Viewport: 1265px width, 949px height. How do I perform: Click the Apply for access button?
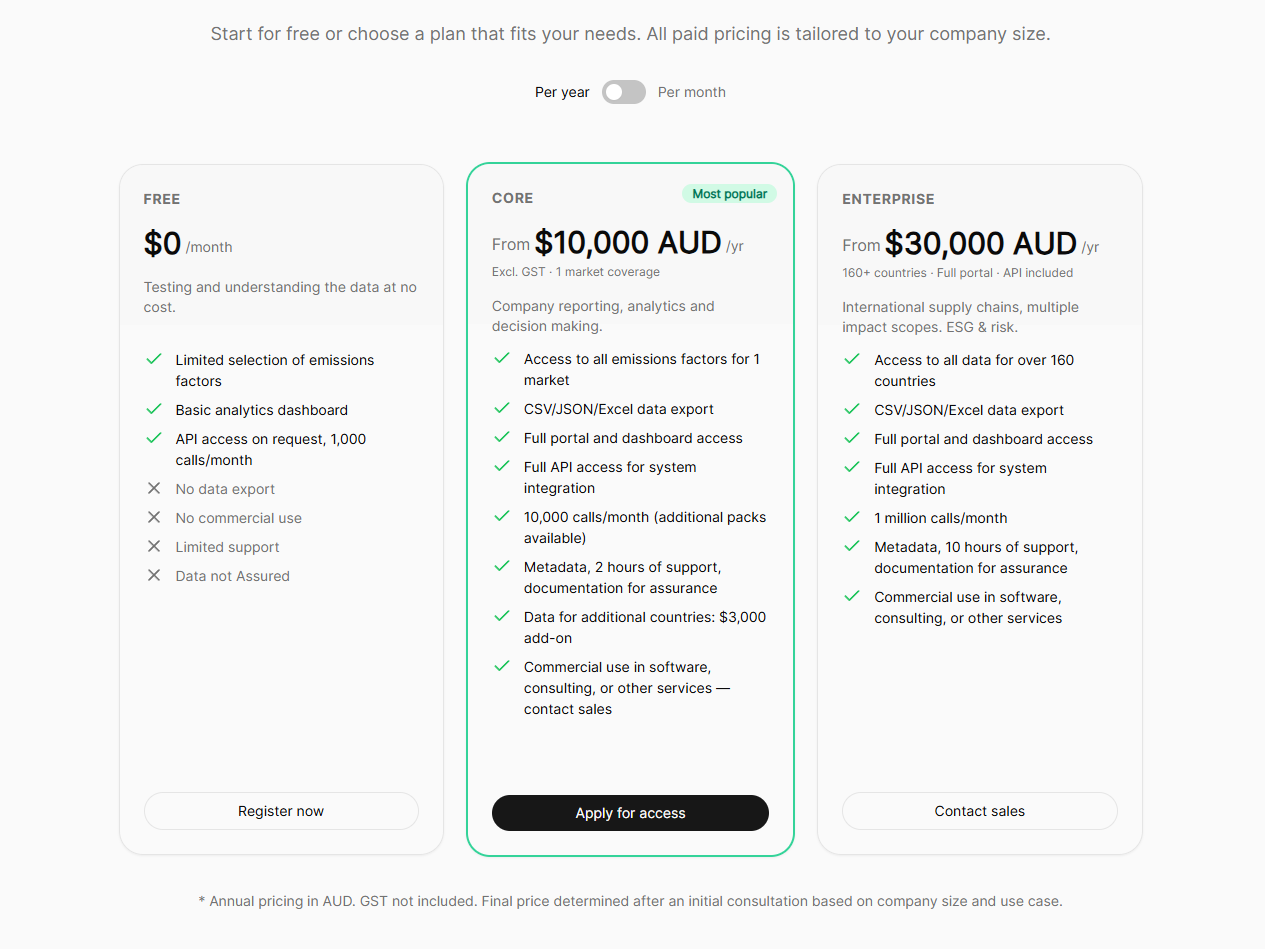tap(630, 813)
